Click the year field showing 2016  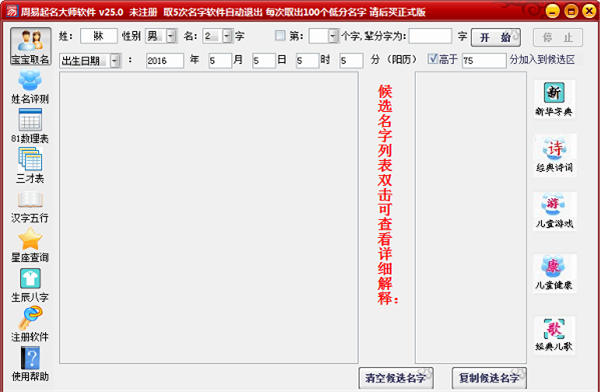click(x=165, y=60)
